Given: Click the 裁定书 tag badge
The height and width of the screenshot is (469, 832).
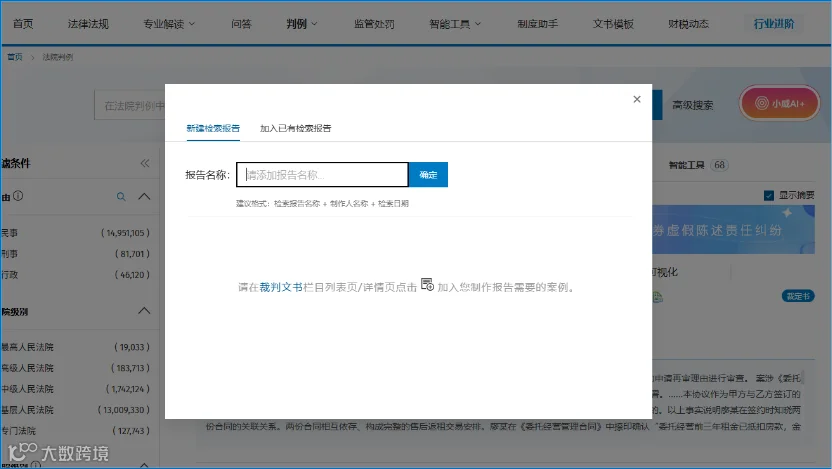Looking at the screenshot, I should [798, 296].
